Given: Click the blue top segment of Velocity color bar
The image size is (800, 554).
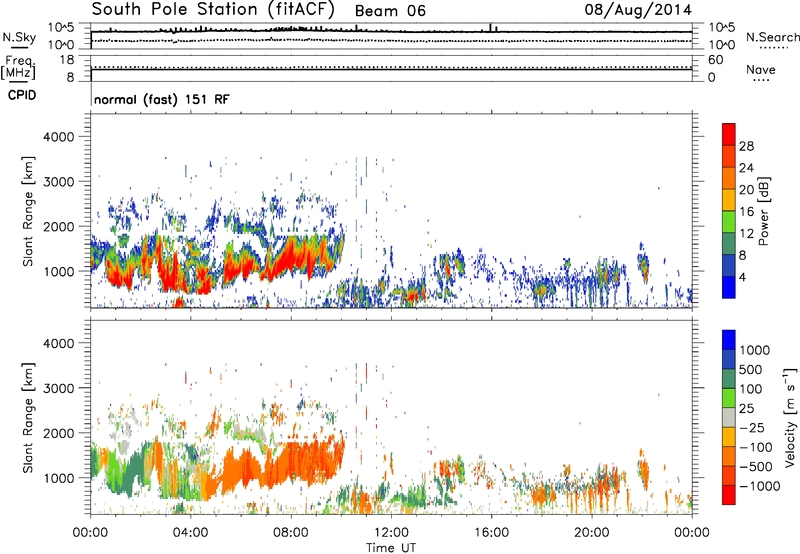Looking at the screenshot, I should pyautogui.click(x=729, y=340).
